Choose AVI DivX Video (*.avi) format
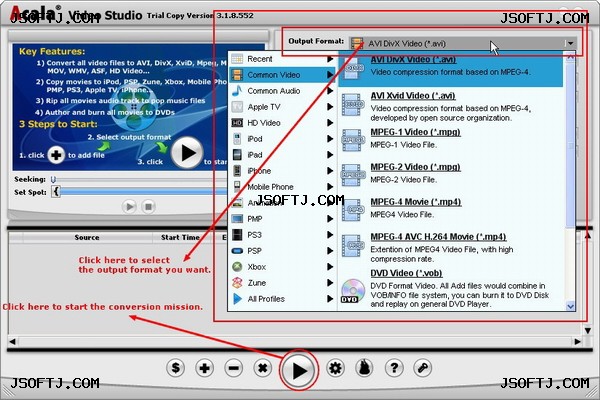Image resolution: width=600 pixels, height=400 pixels. (x=451, y=68)
